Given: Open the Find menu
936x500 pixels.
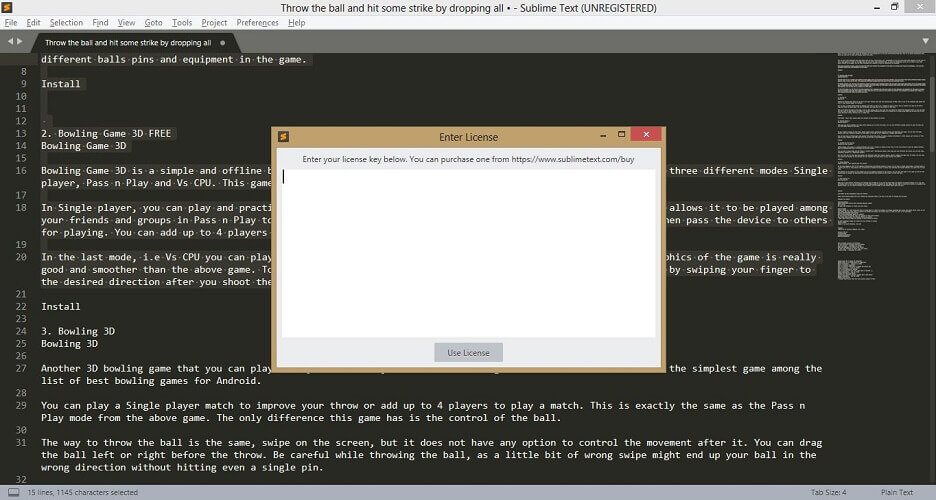Looking at the screenshot, I should click(x=100, y=23).
